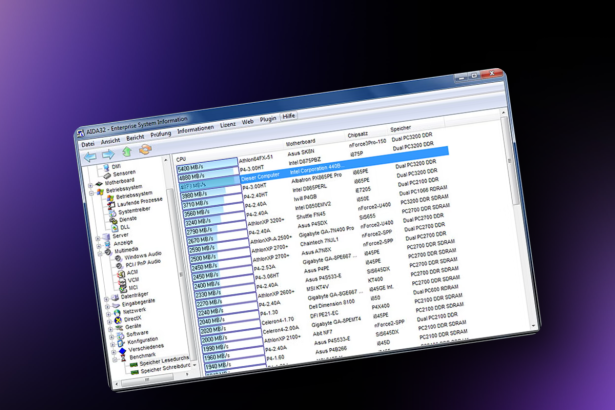Click the DMI tree icon
615x410 pixels.
click(x=106, y=168)
